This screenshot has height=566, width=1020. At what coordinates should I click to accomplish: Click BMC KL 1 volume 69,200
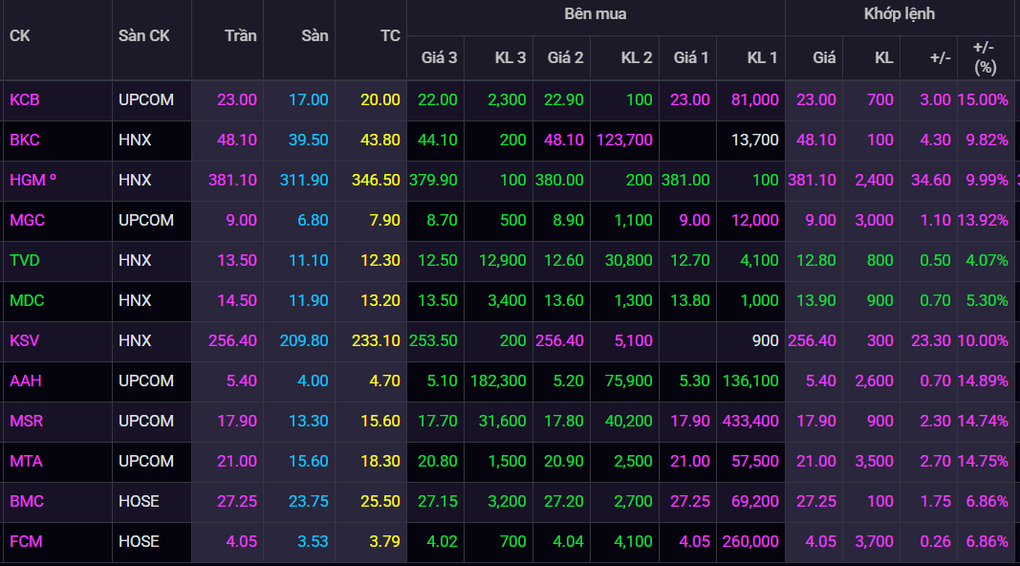(755, 501)
